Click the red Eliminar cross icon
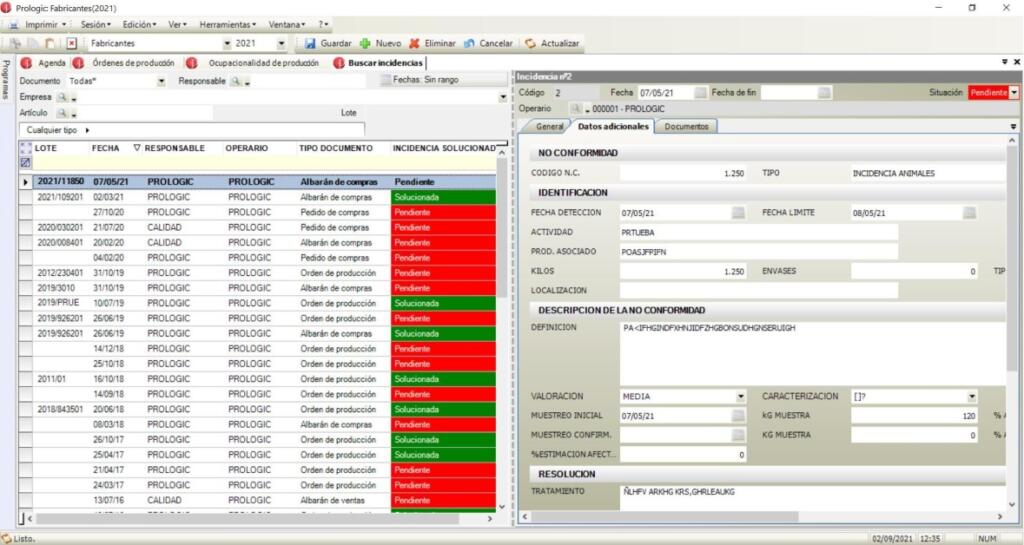 [x=414, y=44]
